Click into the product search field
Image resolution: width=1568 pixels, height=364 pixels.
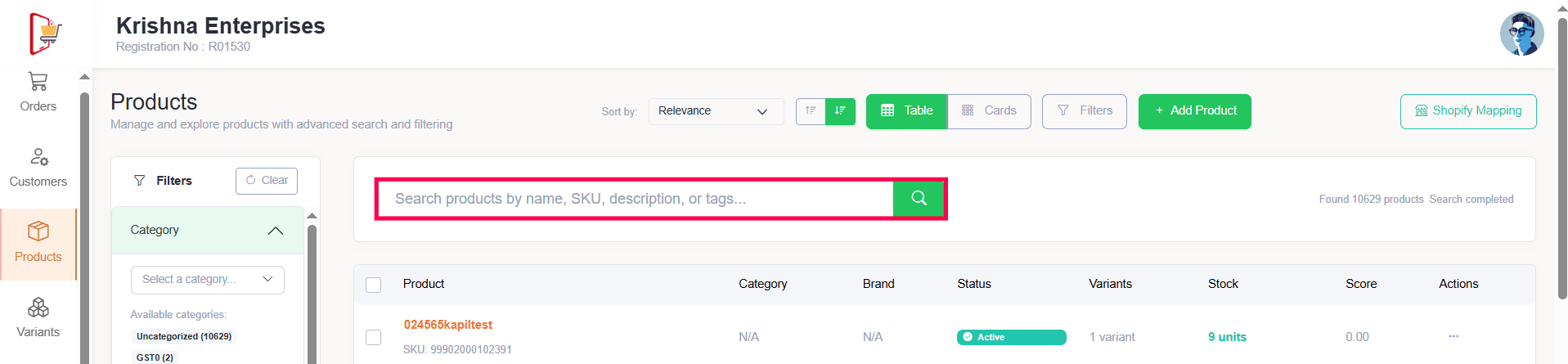click(634, 199)
